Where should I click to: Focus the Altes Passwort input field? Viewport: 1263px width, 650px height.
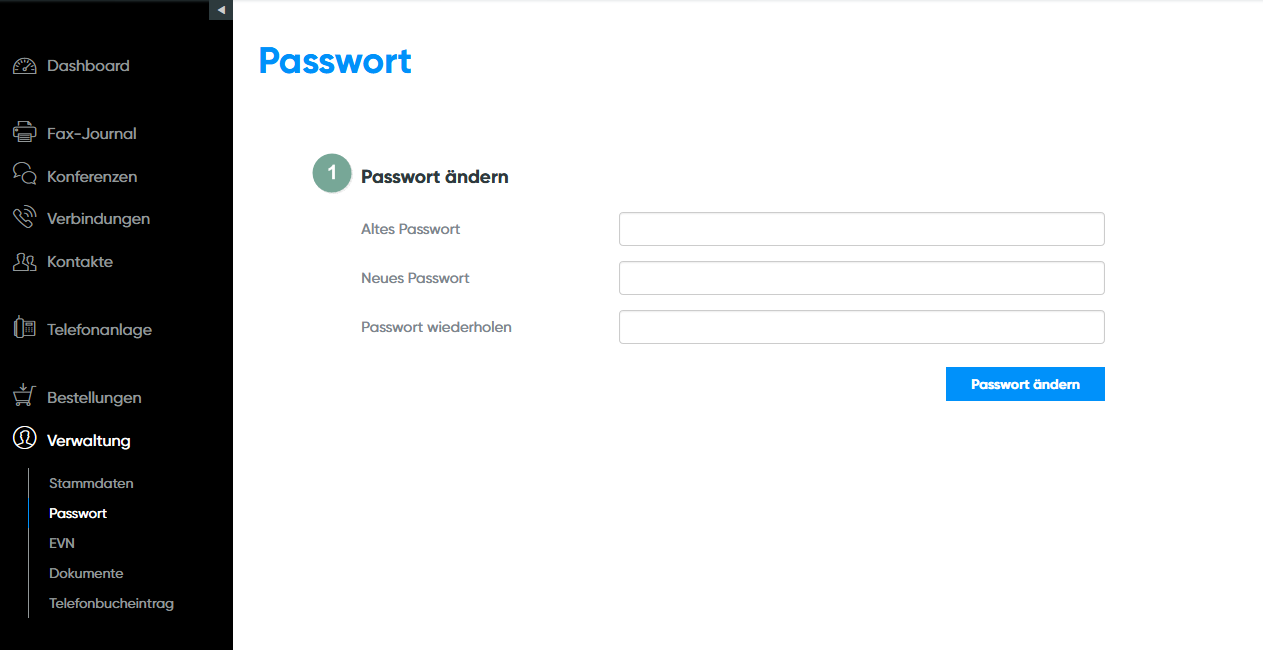pyautogui.click(x=861, y=229)
